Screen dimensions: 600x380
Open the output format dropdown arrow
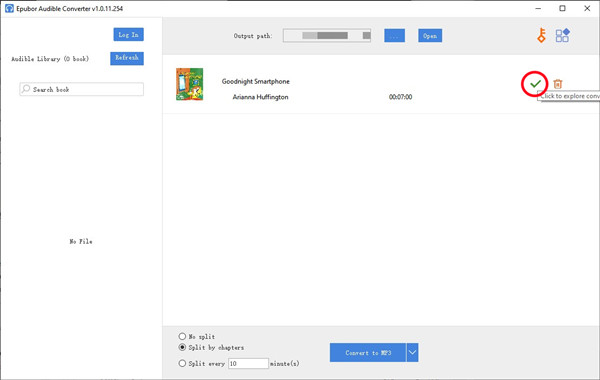412,352
